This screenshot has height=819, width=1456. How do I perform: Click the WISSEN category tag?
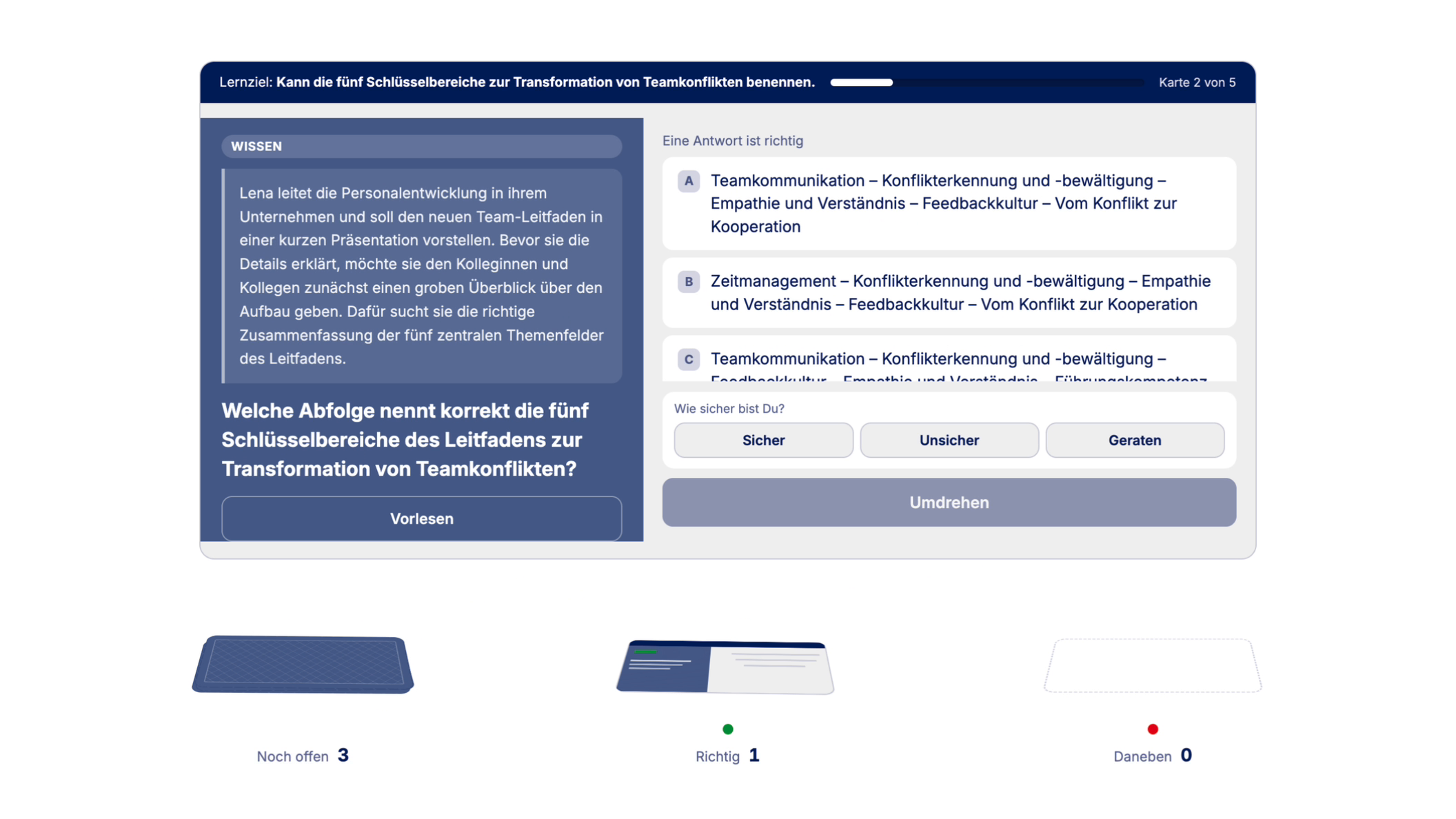pos(421,146)
